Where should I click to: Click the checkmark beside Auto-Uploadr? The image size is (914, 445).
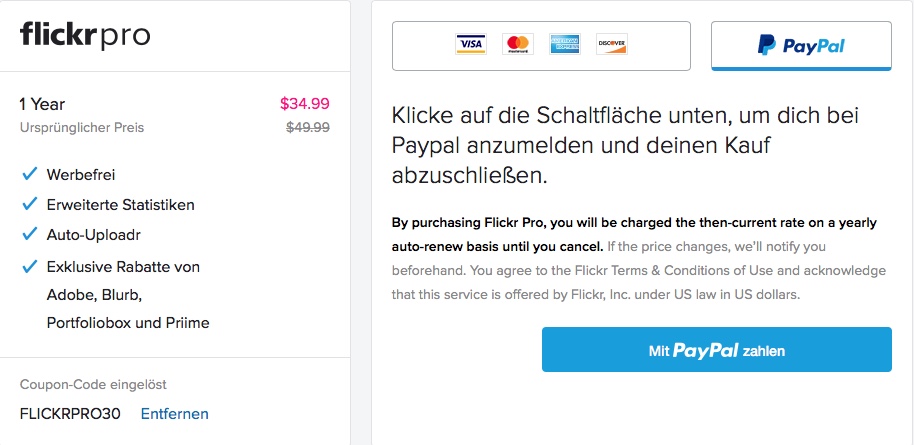coord(29,236)
